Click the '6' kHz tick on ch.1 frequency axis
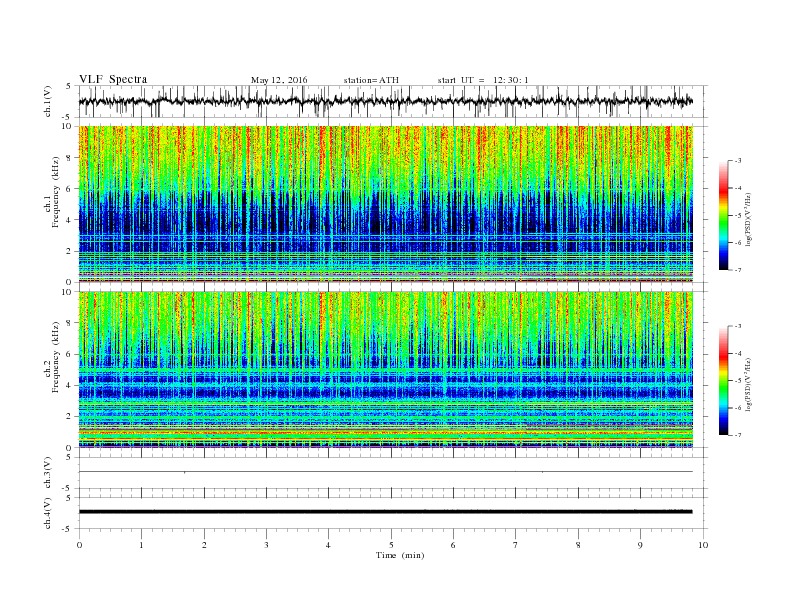 (x=70, y=189)
